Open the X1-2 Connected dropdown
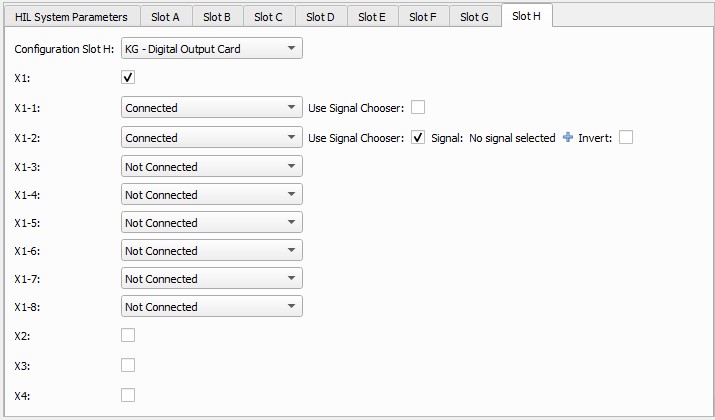The width and height of the screenshot is (715, 420). [x=212, y=137]
